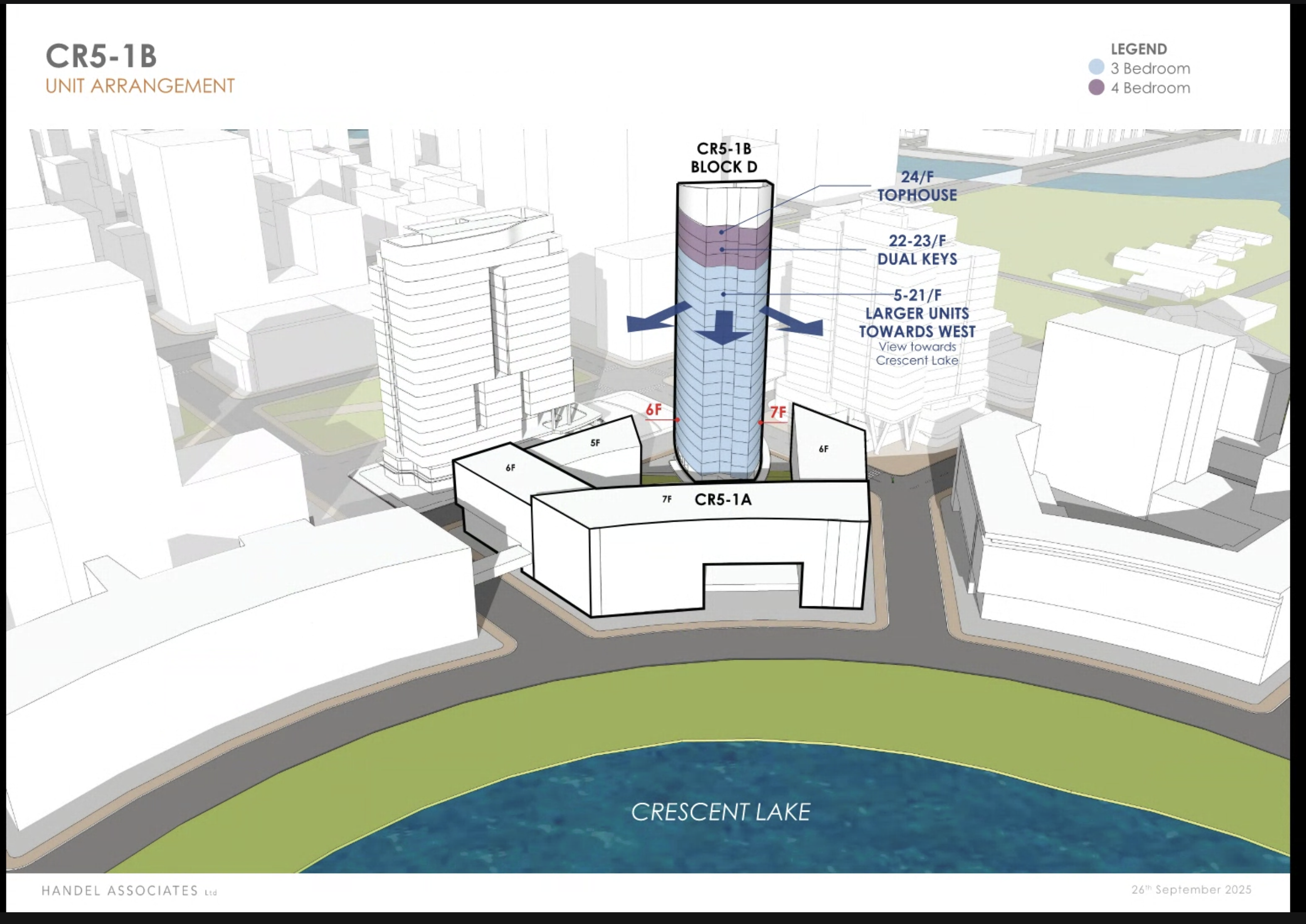Click the LEGEND heading

point(1139,49)
